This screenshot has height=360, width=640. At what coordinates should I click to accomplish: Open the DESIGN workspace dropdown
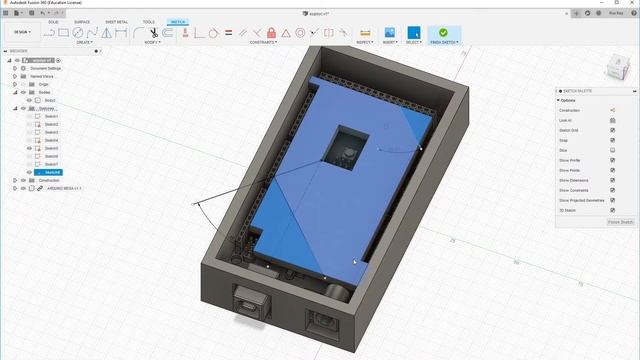[x=22, y=32]
